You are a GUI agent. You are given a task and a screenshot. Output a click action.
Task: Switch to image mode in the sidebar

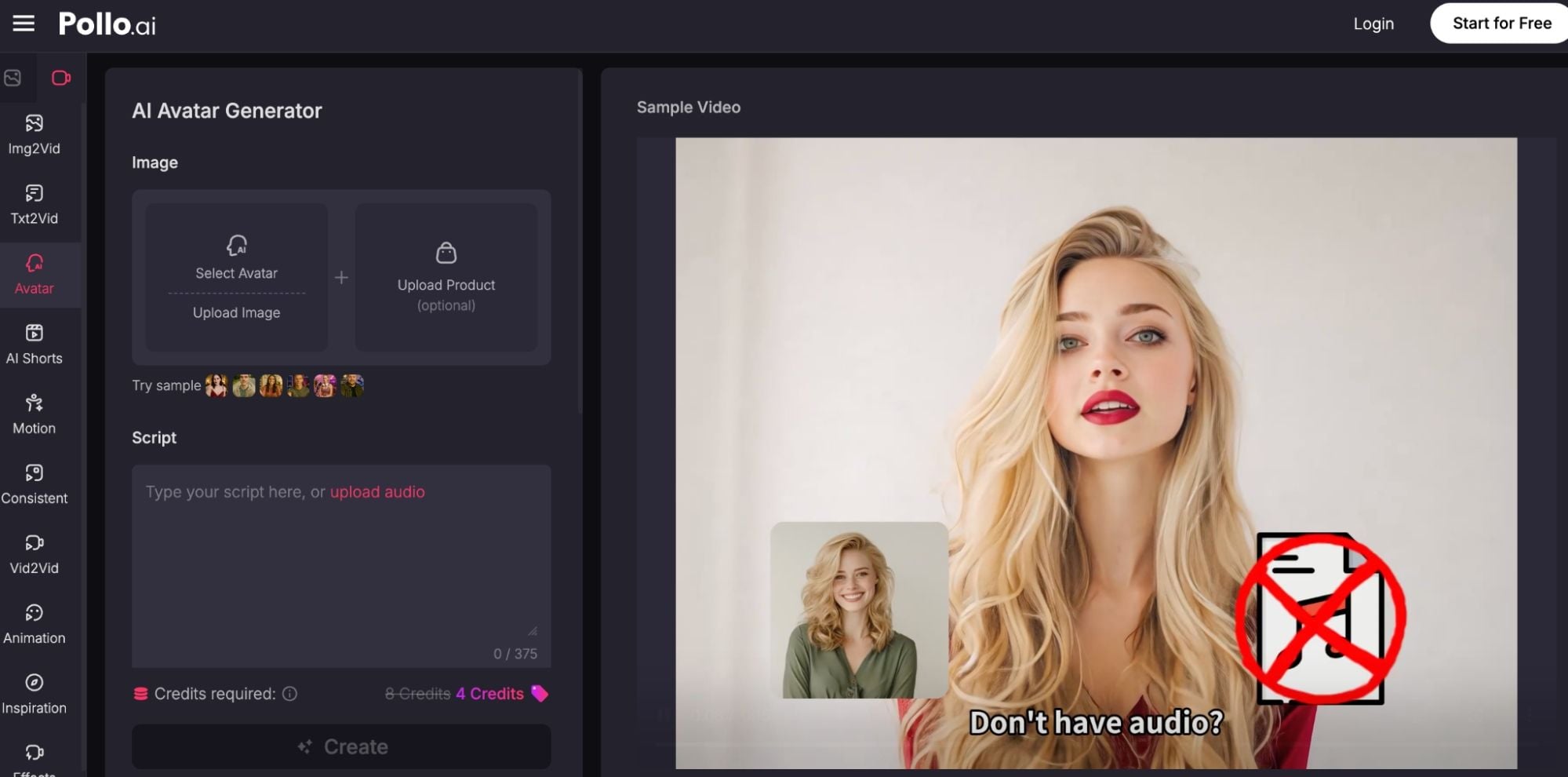click(12, 78)
